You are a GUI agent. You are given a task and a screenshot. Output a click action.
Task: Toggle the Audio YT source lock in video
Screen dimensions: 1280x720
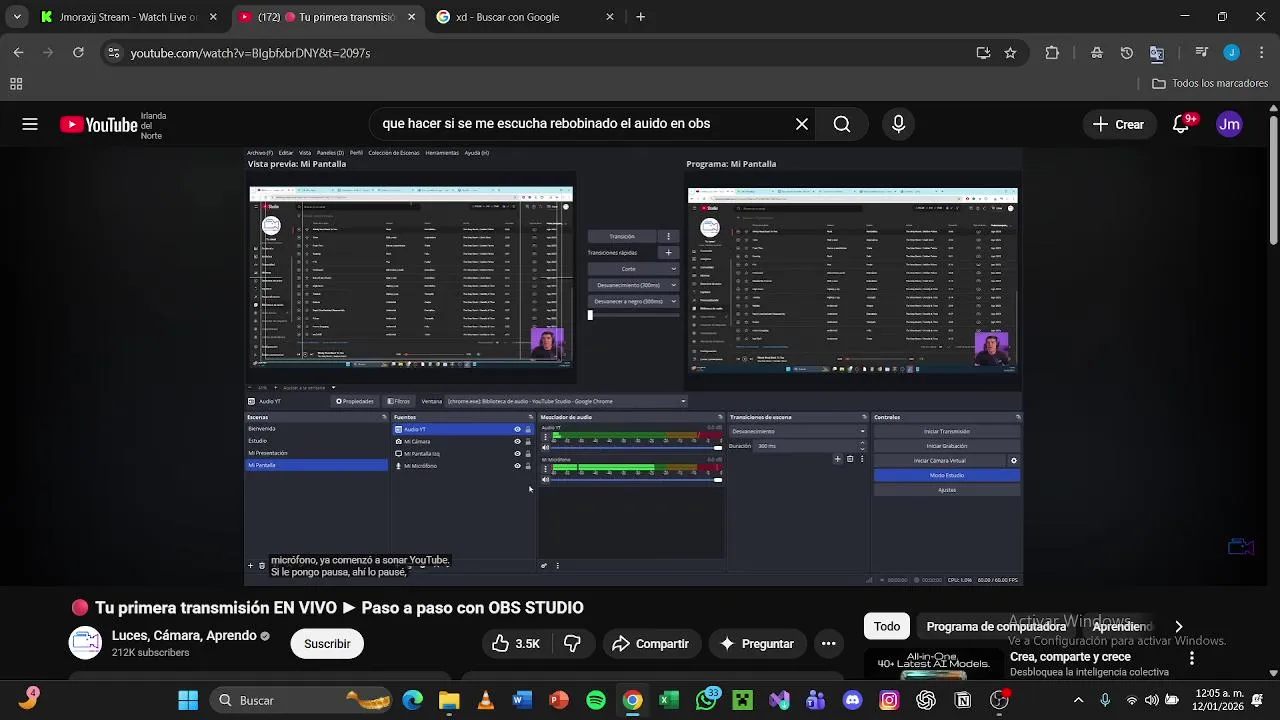(528, 430)
